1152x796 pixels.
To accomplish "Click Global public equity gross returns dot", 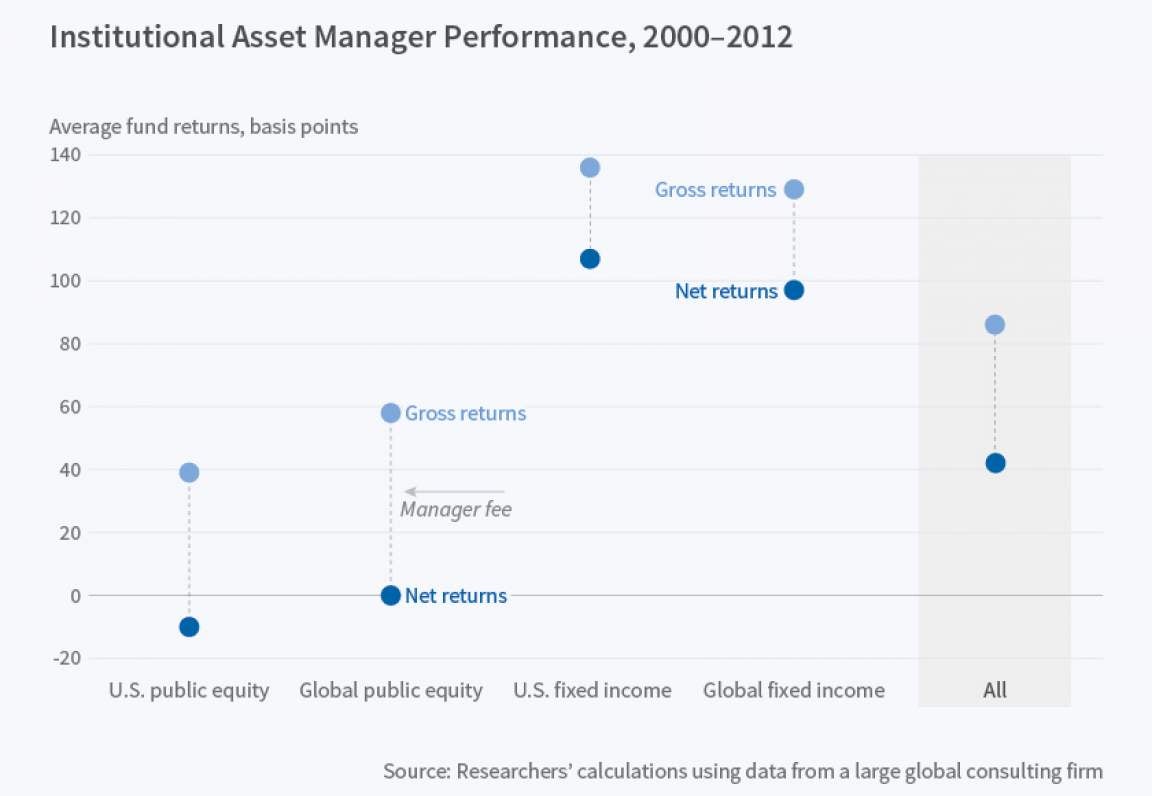I will [x=391, y=413].
